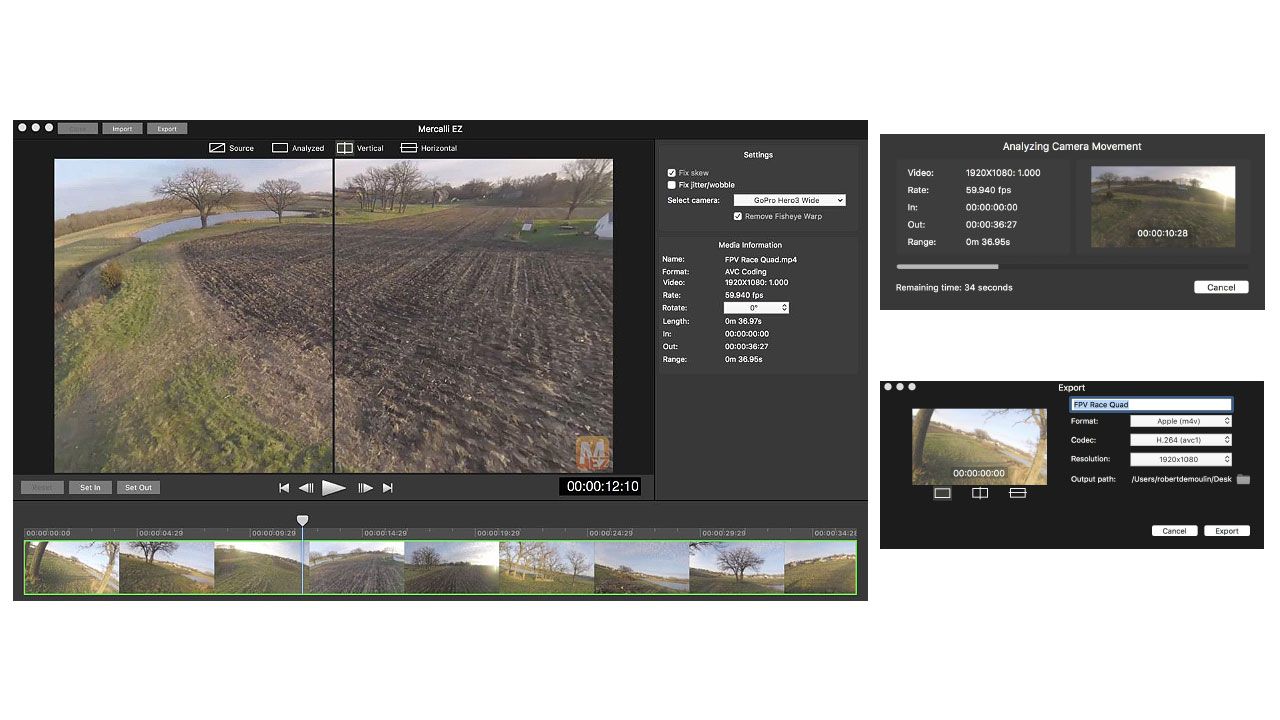The width and height of the screenshot is (1280, 720).
Task: Click the Play button
Action: [334, 488]
